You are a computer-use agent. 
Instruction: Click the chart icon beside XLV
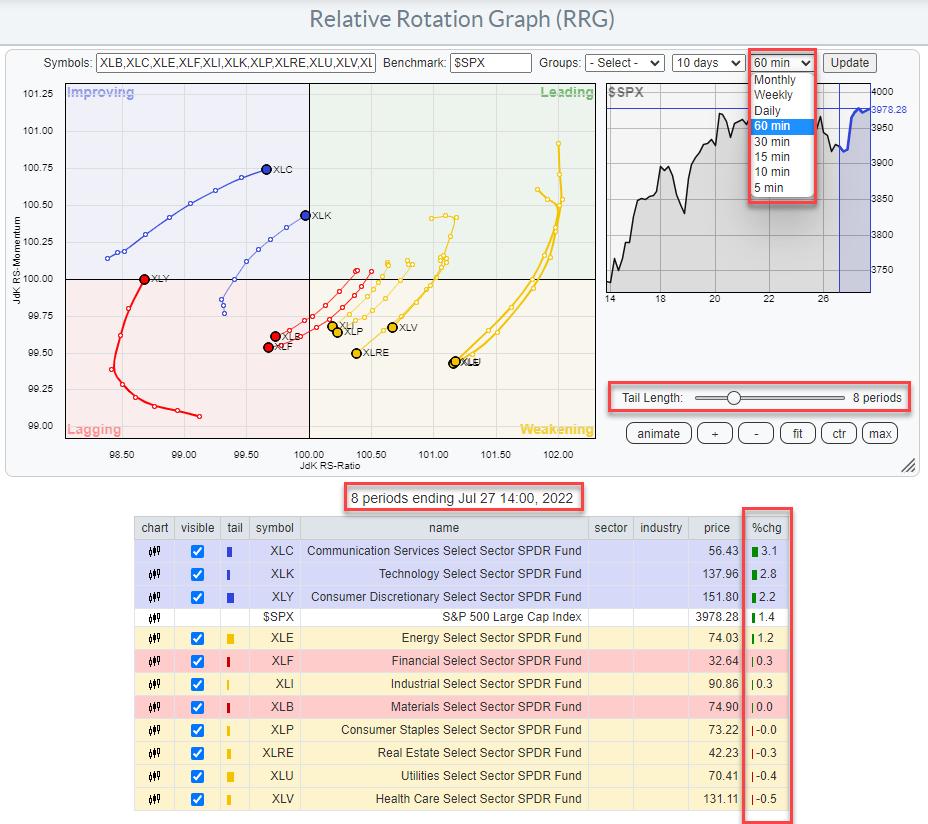pyautogui.click(x=155, y=798)
